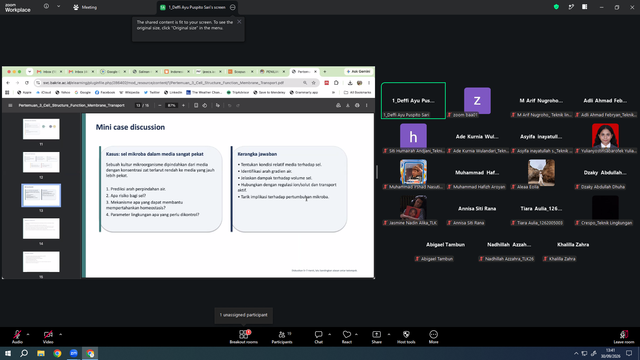This screenshot has height=360, width=640.
Task: Click the PDF page number field
Action: (138, 105)
